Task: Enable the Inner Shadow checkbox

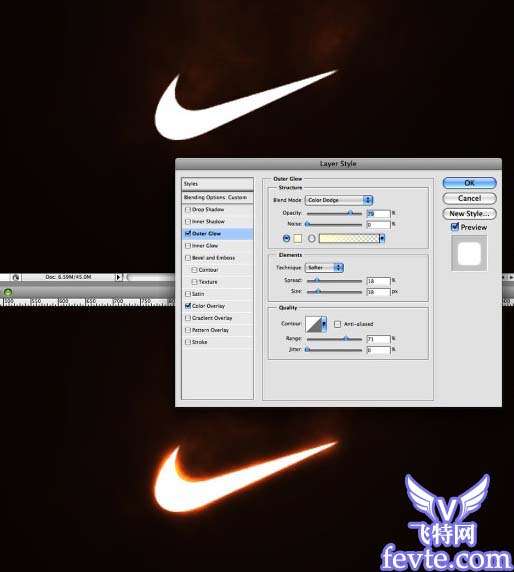Action: [188, 221]
